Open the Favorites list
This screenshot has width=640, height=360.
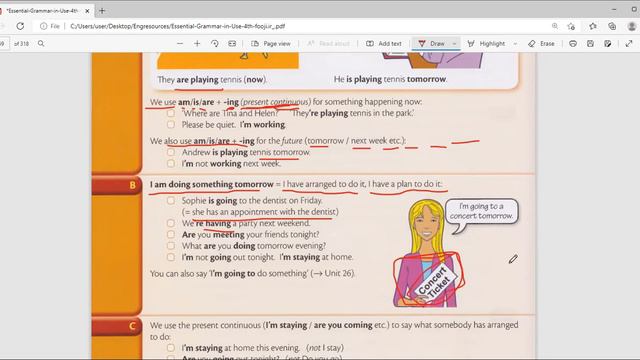(x=593, y=26)
